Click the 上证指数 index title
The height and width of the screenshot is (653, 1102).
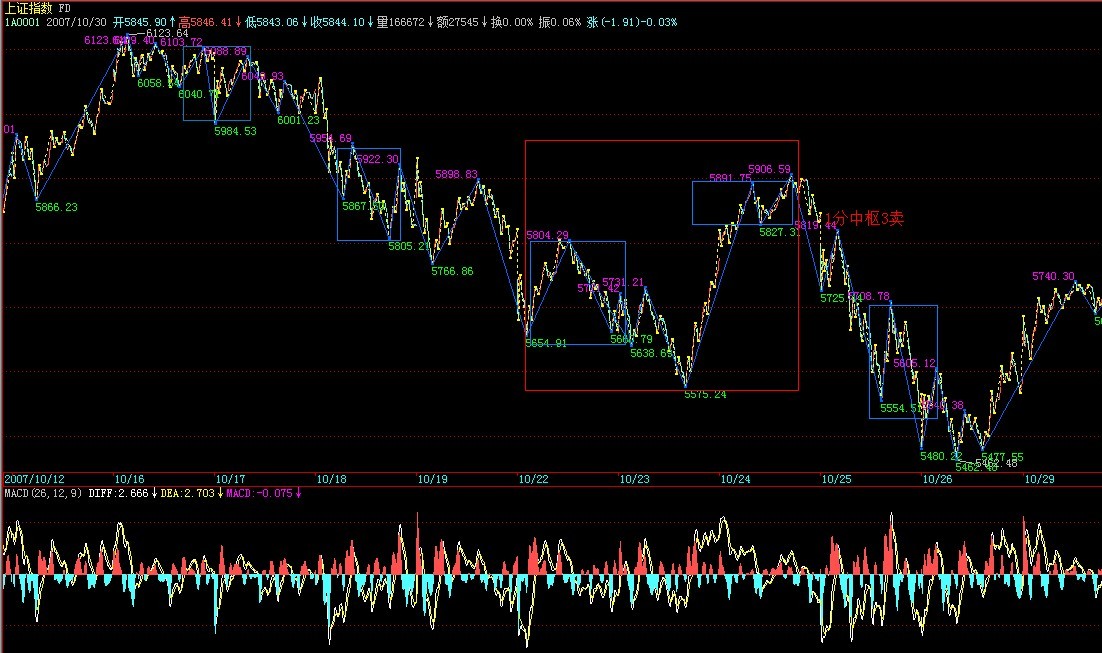coord(28,7)
